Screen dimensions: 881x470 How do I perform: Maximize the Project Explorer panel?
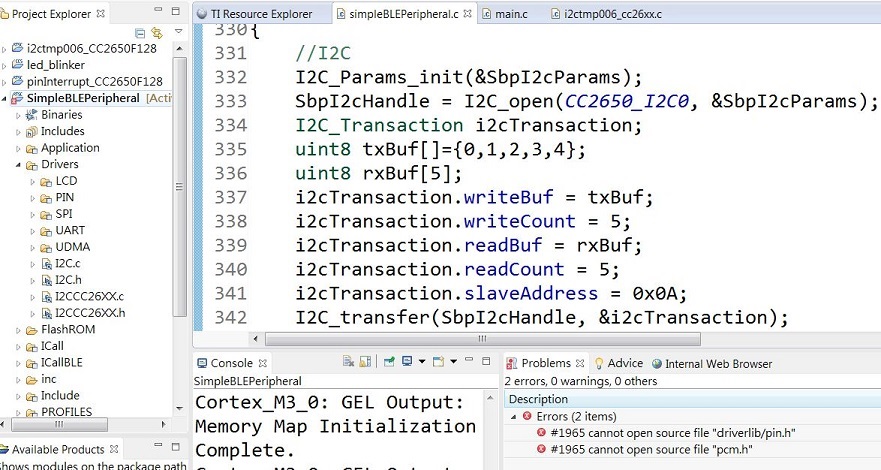click(x=176, y=11)
